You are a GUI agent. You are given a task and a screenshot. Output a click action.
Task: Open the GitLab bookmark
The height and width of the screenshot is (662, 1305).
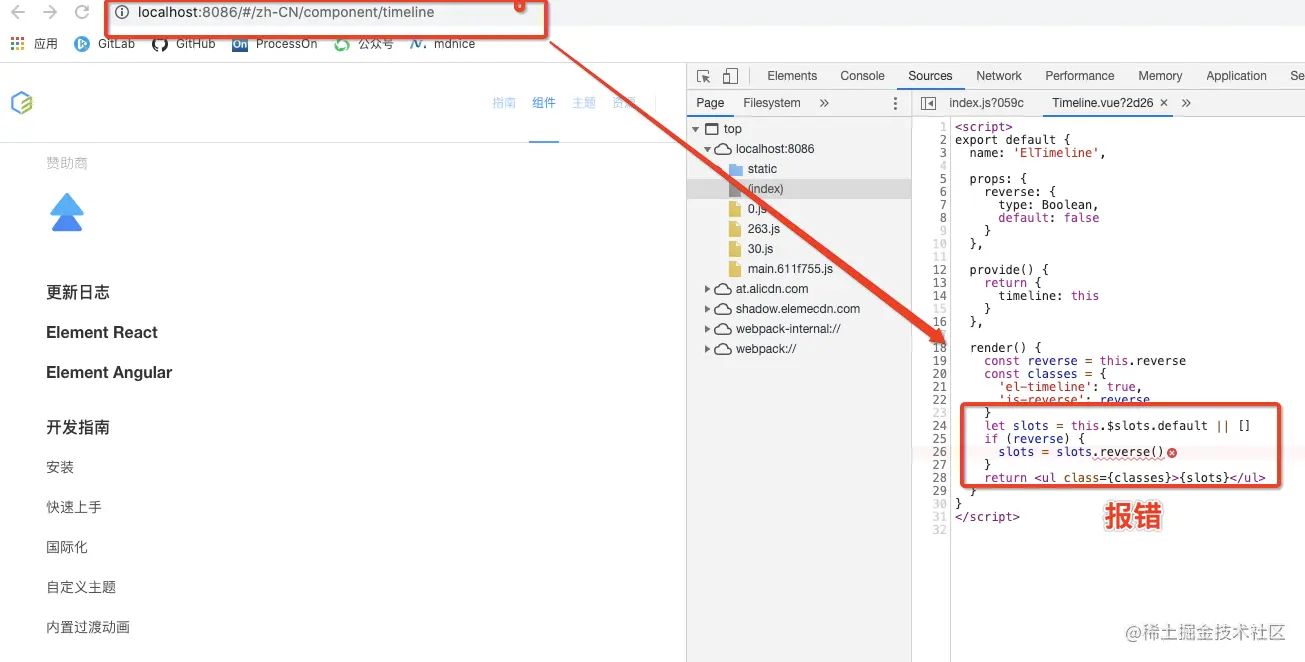click(x=105, y=44)
